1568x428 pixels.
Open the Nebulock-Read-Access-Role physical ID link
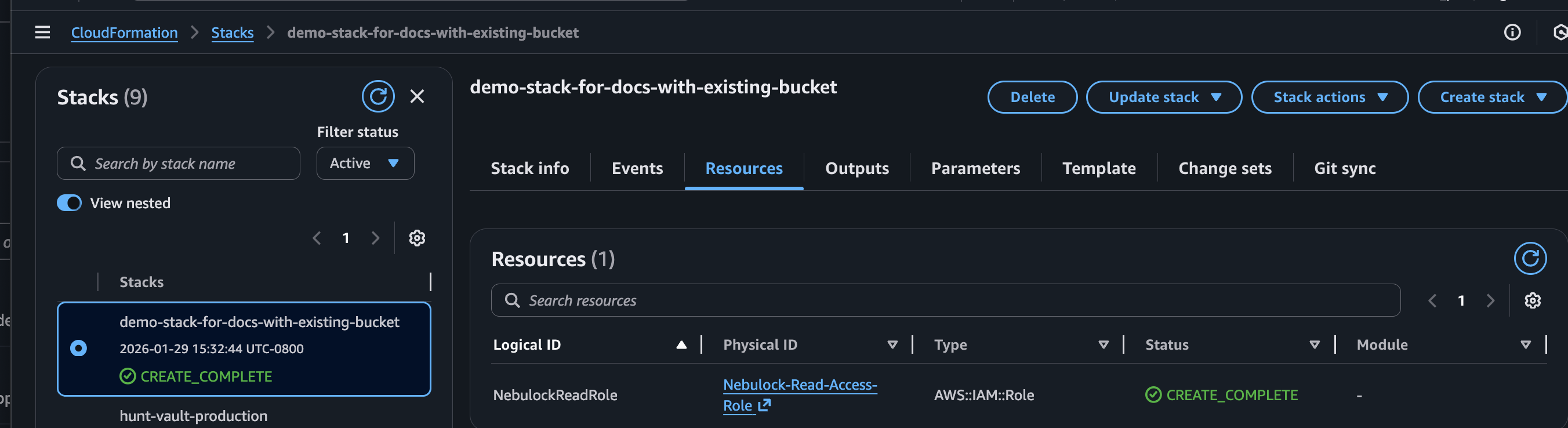799,386
